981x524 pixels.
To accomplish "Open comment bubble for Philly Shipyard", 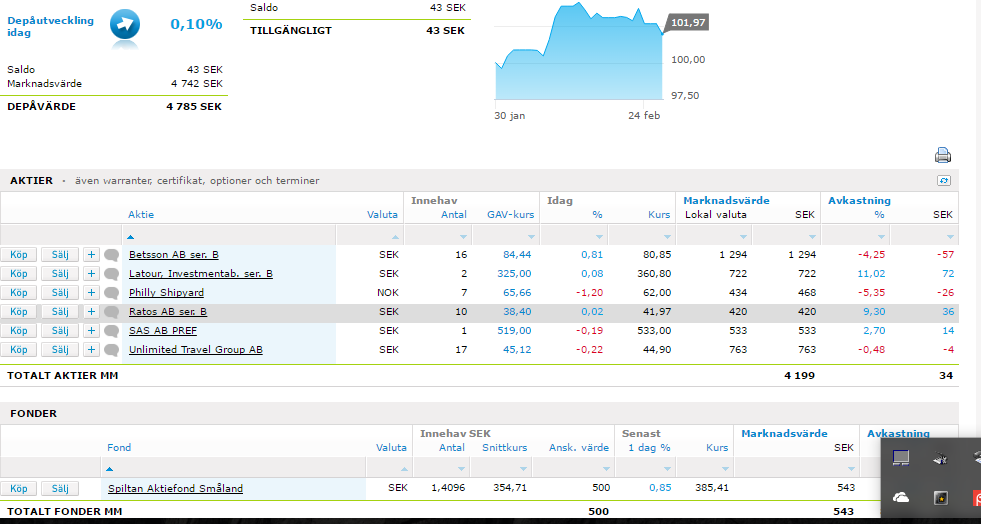I will [x=111, y=293].
